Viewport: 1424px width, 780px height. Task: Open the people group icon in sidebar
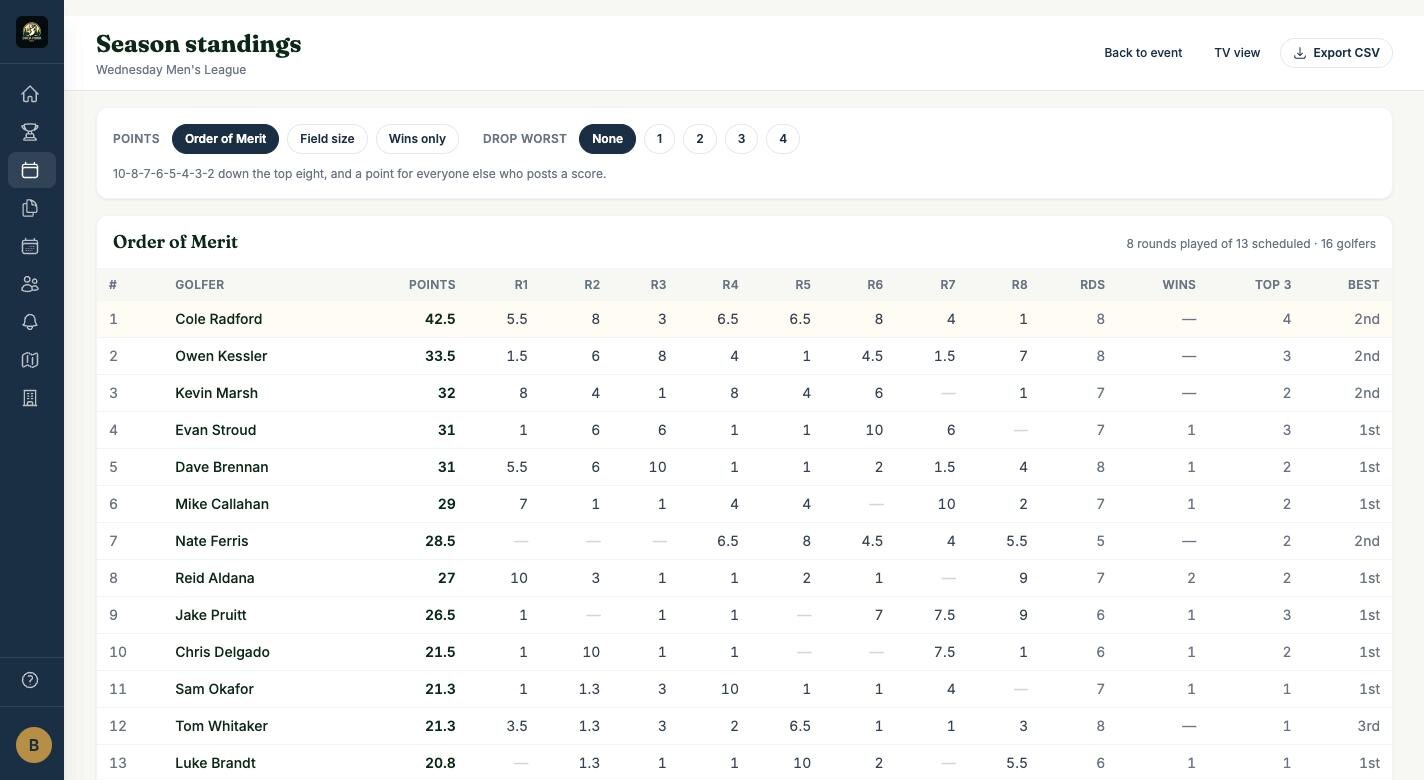30,284
